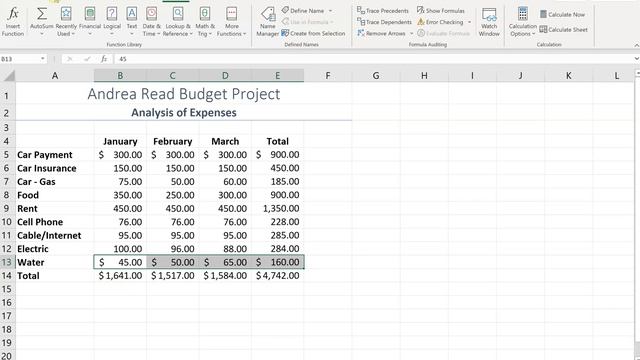
Task: Expand Define Name dropdown arrow
Action: click(x=330, y=11)
